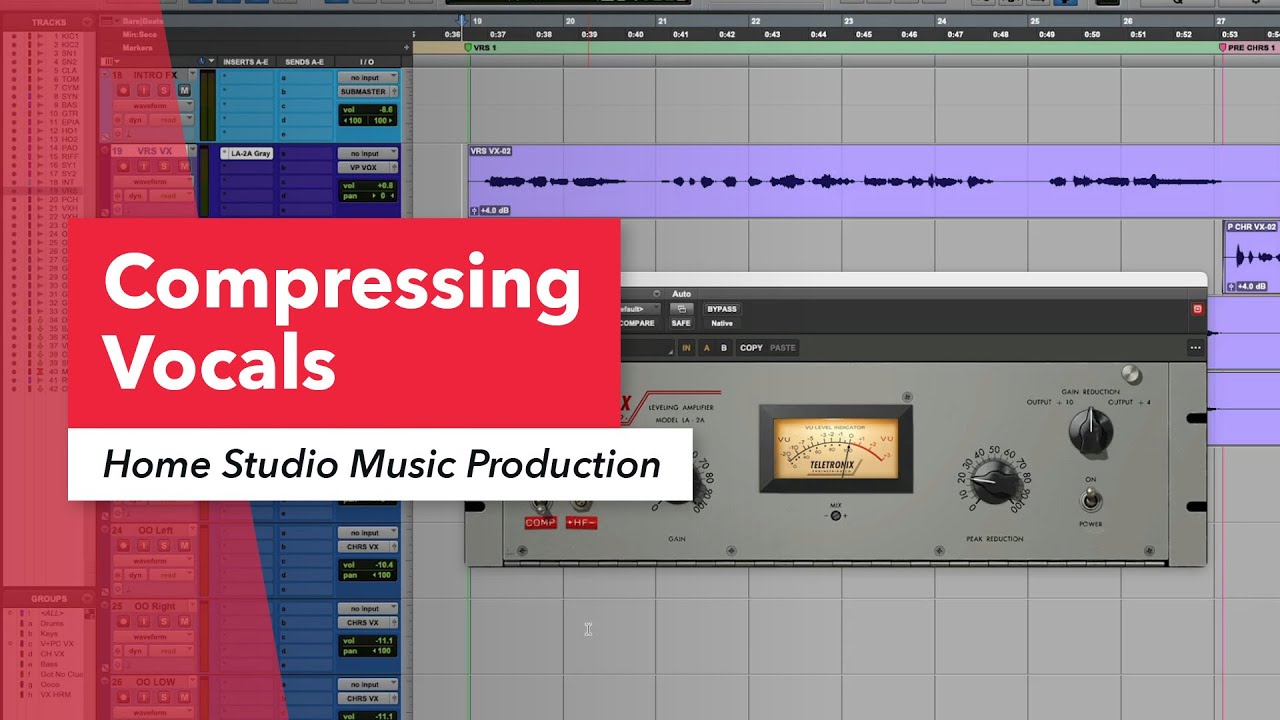1280x720 pixels.
Task: Select Drums in the Groups list
Action: [51, 623]
